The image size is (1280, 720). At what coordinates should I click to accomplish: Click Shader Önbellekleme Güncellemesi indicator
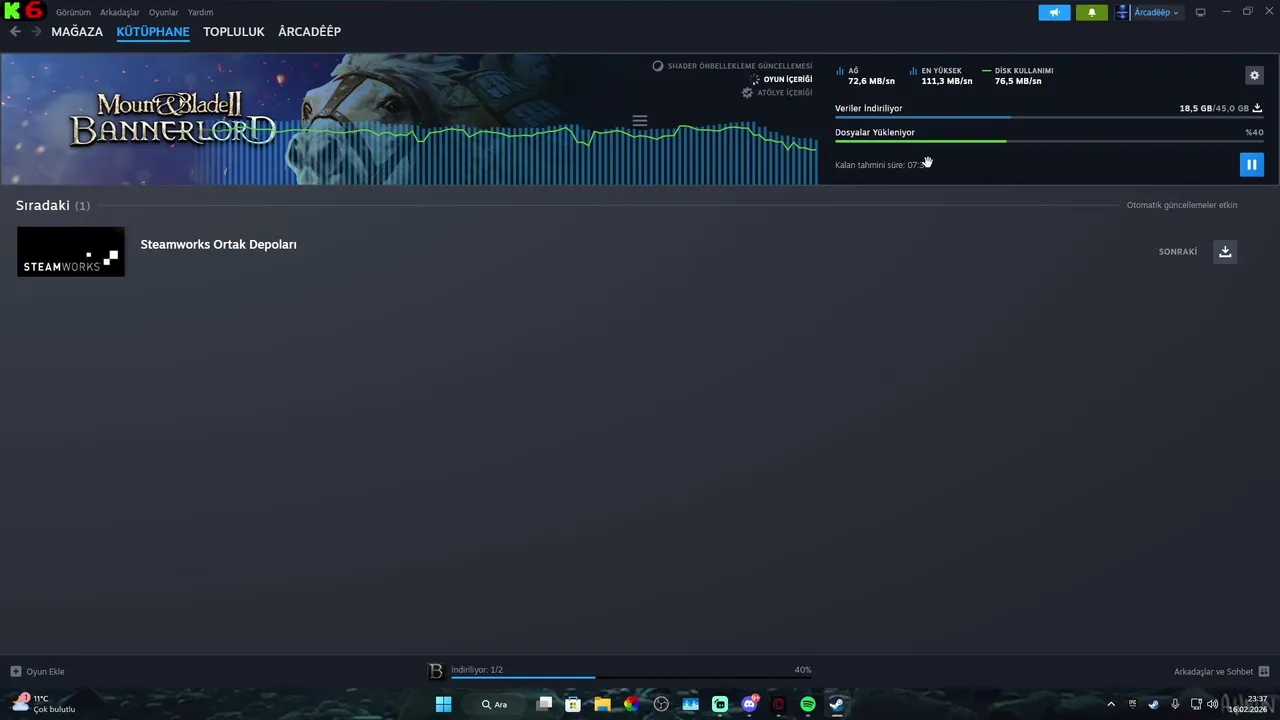click(x=732, y=66)
